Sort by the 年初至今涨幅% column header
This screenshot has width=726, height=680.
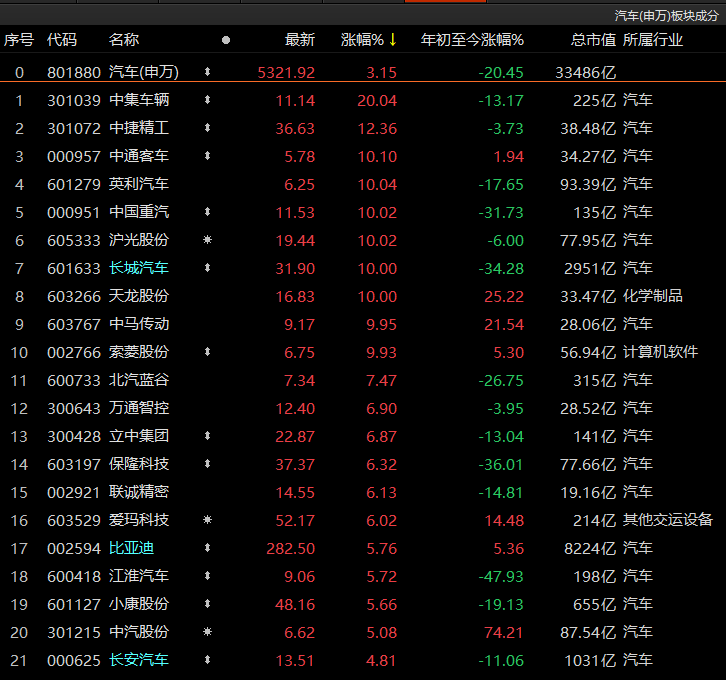pyautogui.click(x=472, y=40)
